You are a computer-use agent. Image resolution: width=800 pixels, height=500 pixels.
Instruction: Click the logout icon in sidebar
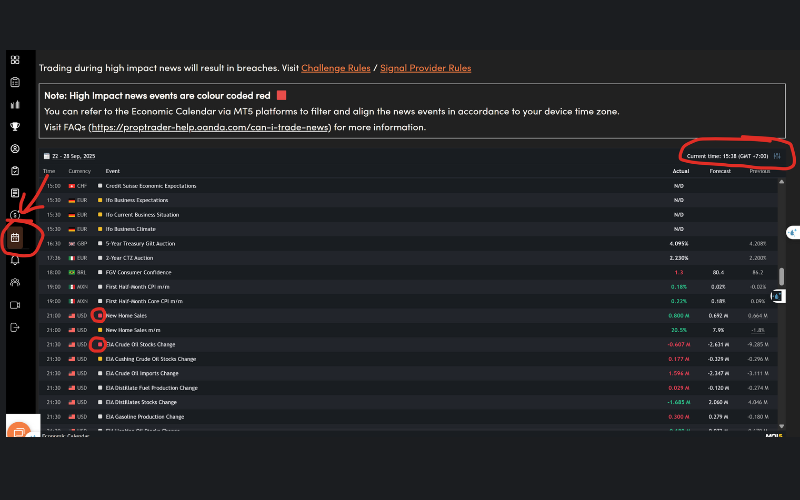tap(15, 327)
